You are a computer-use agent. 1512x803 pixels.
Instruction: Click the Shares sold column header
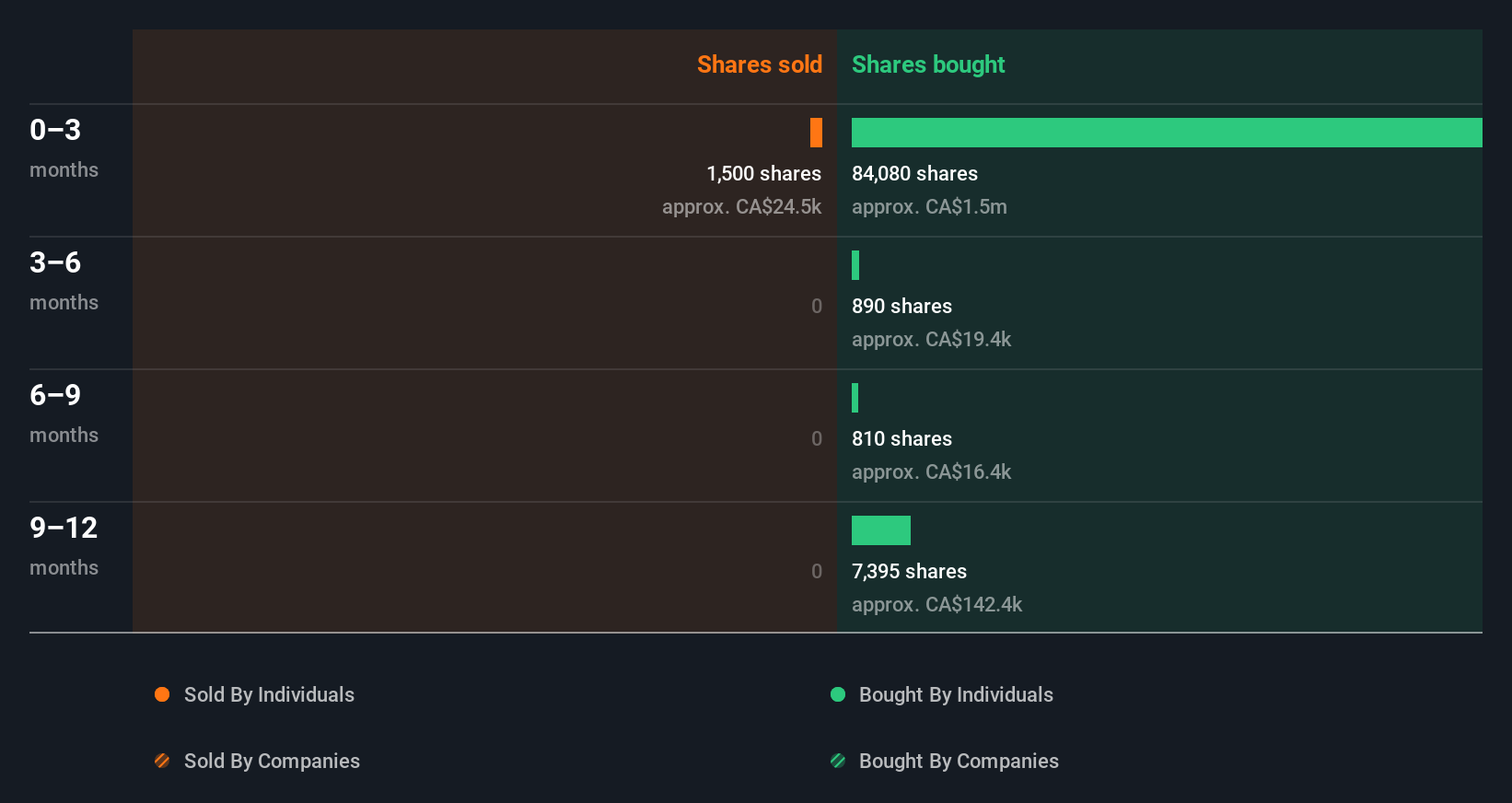pos(760,64)
